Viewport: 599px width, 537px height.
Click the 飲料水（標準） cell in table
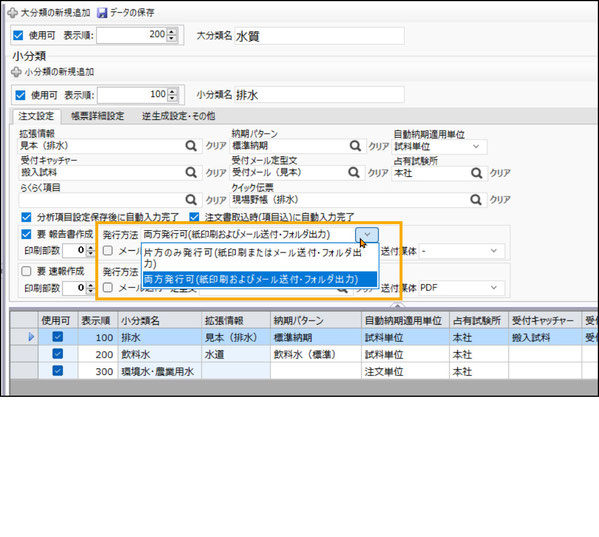[x=316, y=354]
